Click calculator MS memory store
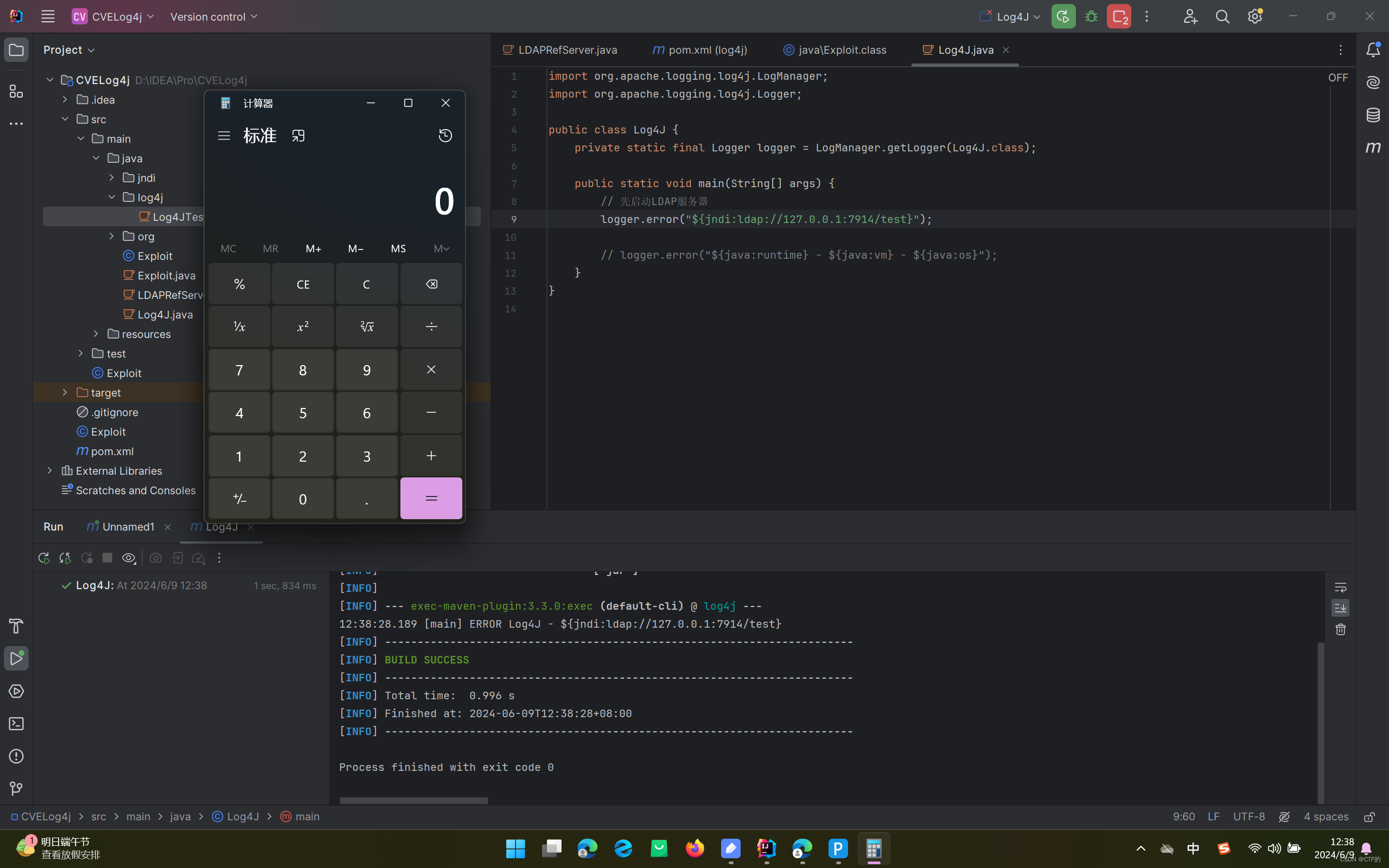The height and width of the screenshot is (868, 1389). pyautogui.click(x=398, y=248)
